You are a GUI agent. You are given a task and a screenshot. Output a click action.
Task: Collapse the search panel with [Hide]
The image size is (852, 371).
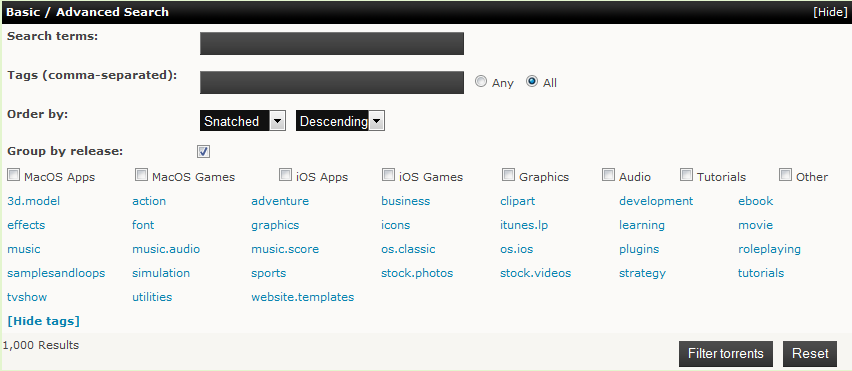point(829,12)
